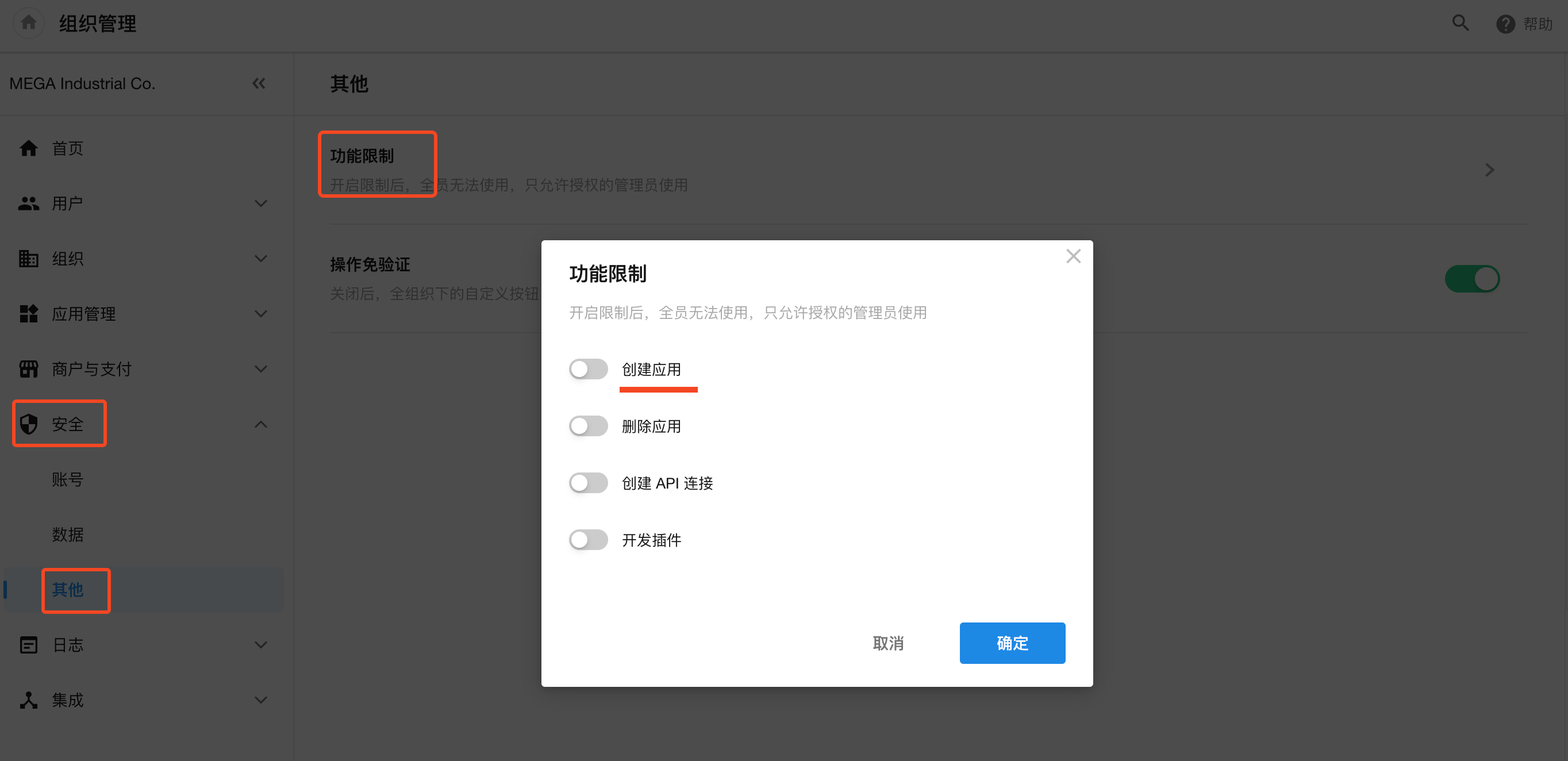Image resolution: width=1568 pixels, height=761 pixels.
Task: Click the shield icon beside 安全
Action: pos(29,424)
